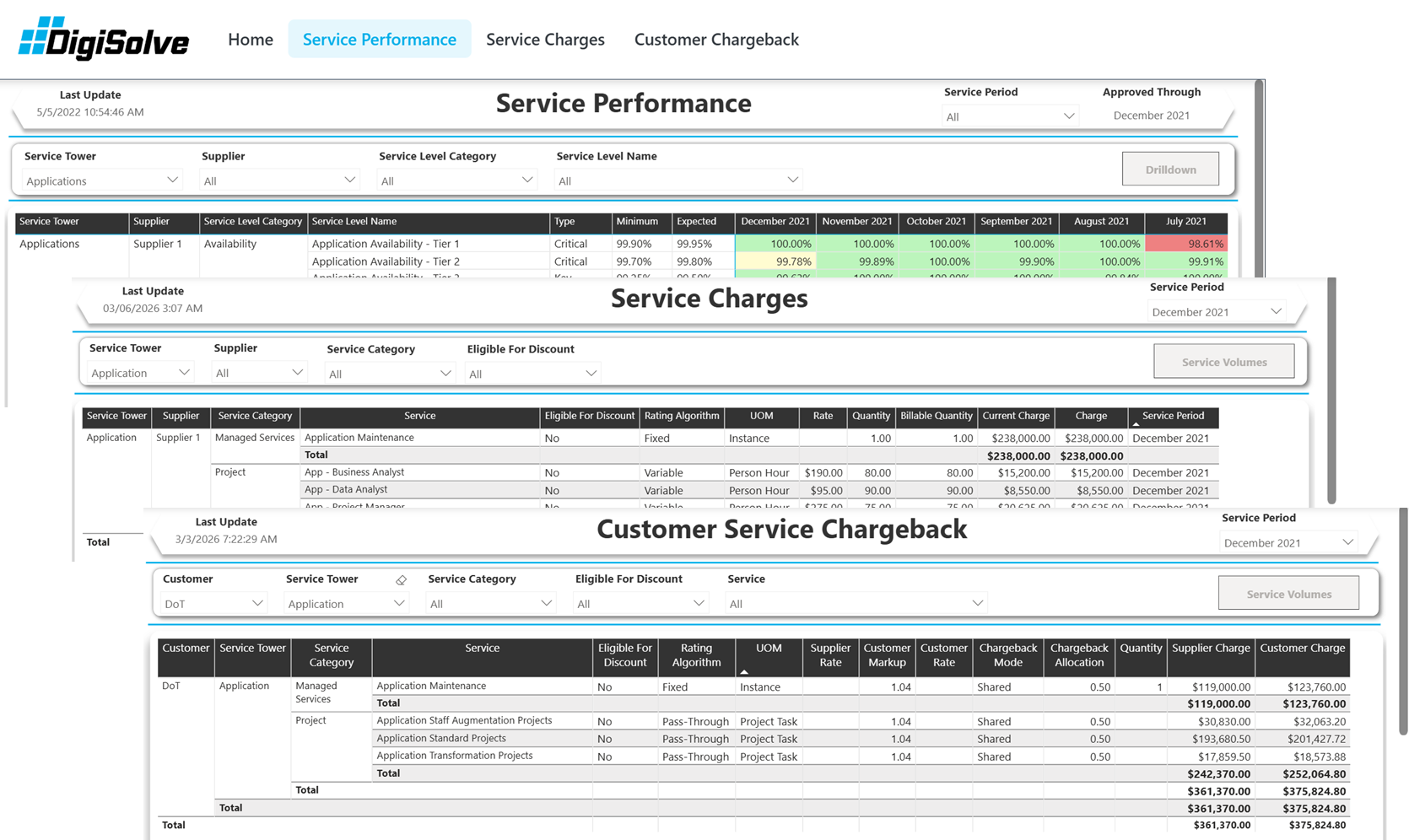Click Service Volumes button on Service Charges page
Screen dimensions: 1409x840
1223,361
